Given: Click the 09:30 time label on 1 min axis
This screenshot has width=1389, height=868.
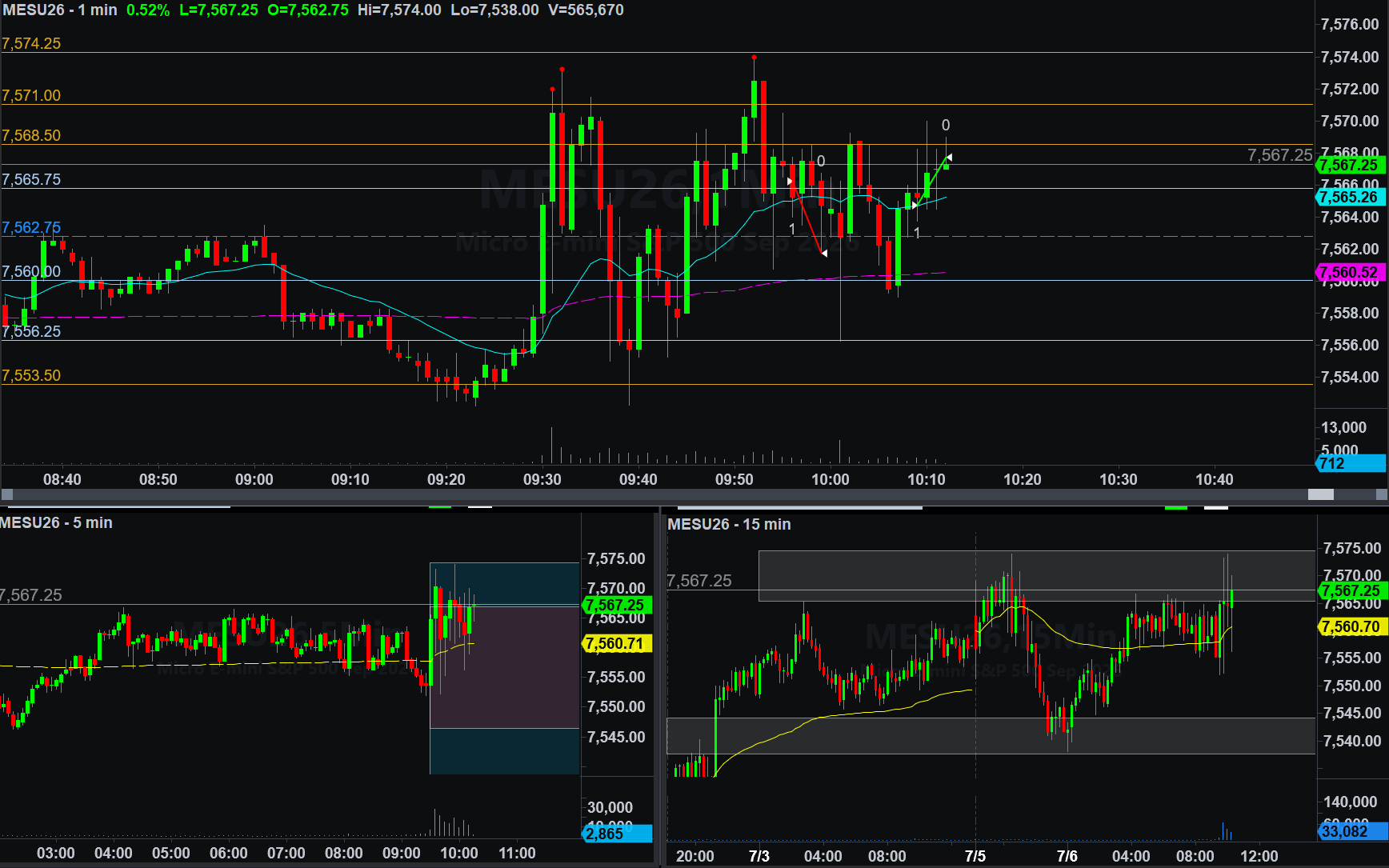Looking at the screenshot, I should [542, 480].
